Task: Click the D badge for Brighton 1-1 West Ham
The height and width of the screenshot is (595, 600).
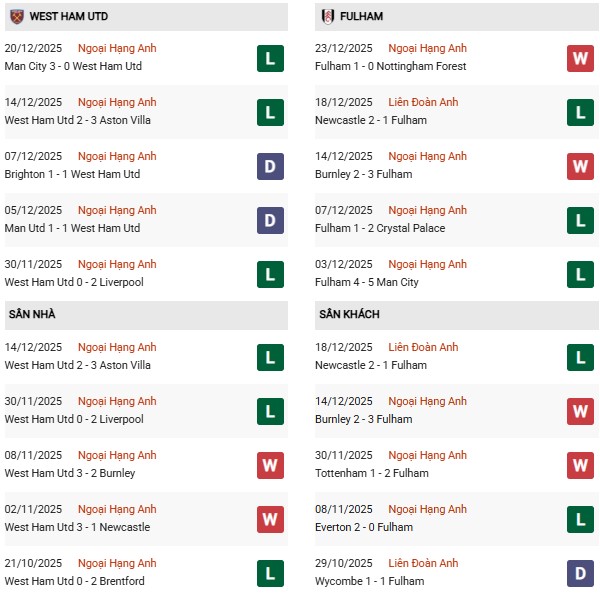Action: click(x=270, y=166)
